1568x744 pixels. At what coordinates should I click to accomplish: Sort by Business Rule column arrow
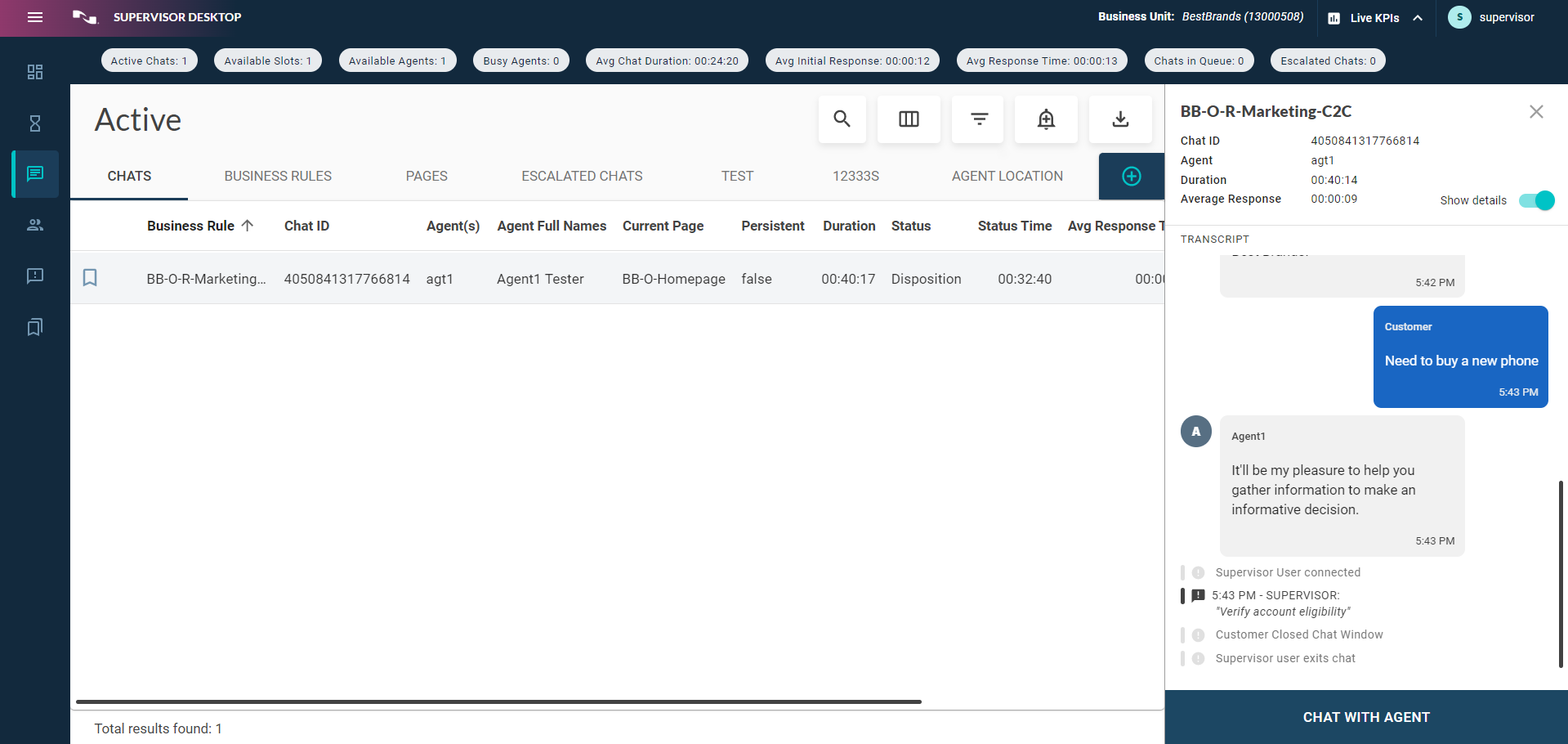[x=248, y=226]
